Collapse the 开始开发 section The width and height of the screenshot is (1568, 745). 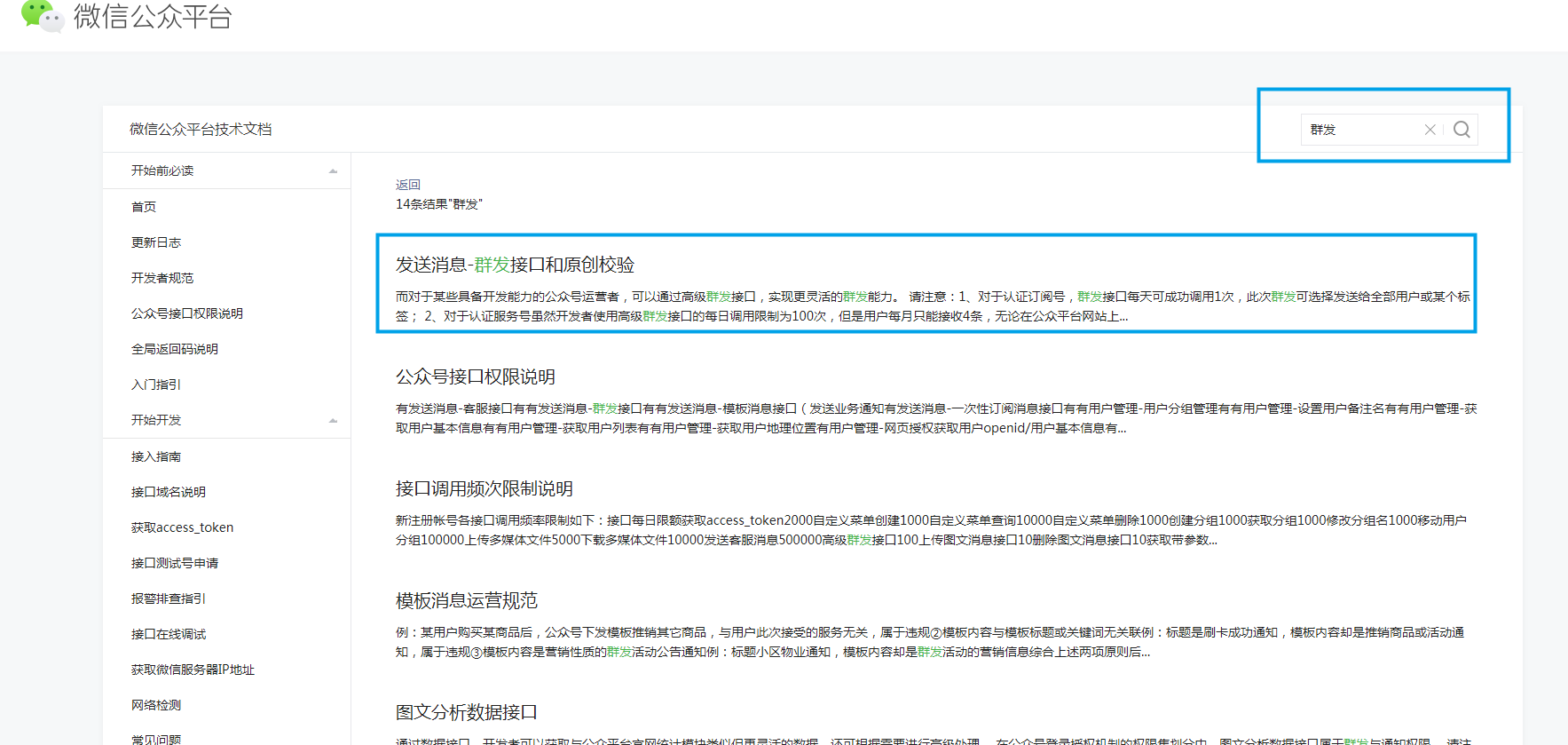click(333, 420)
